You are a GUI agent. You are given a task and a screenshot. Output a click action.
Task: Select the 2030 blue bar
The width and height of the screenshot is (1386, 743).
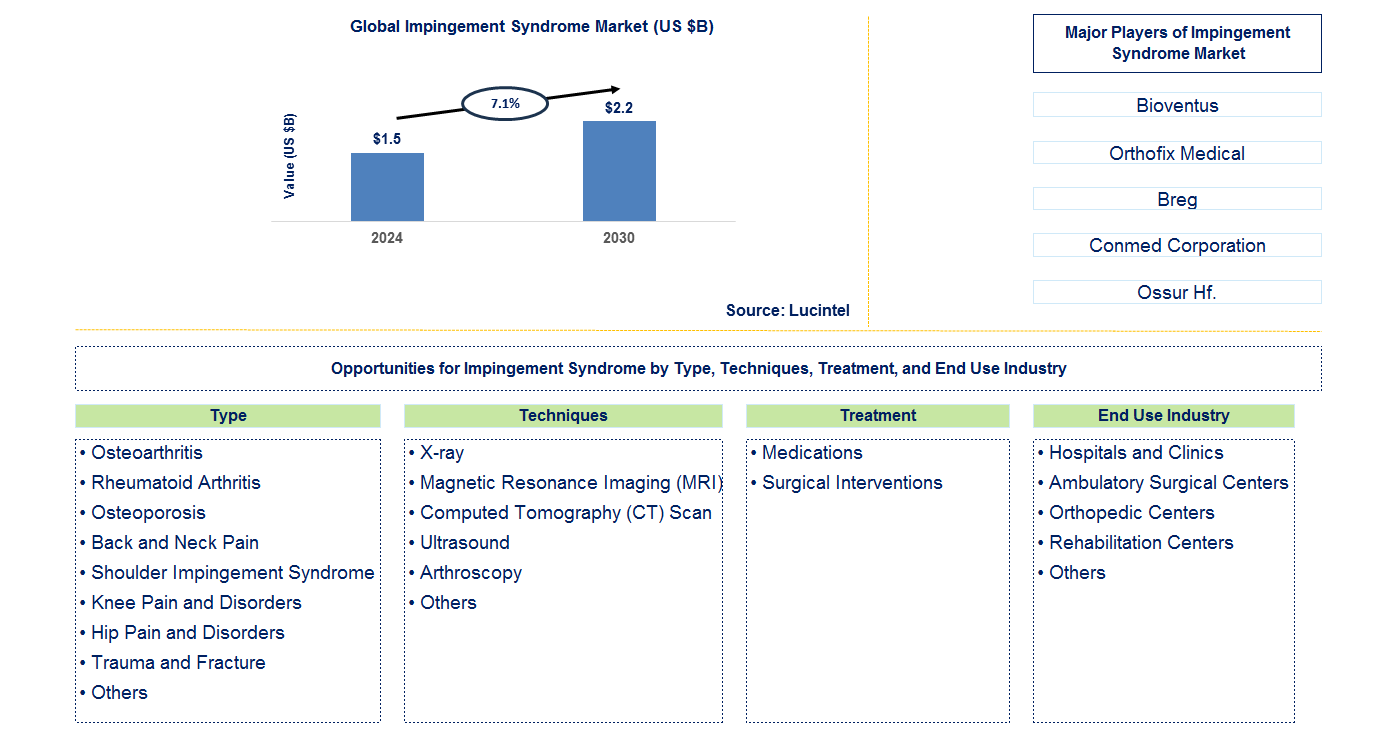619,171
